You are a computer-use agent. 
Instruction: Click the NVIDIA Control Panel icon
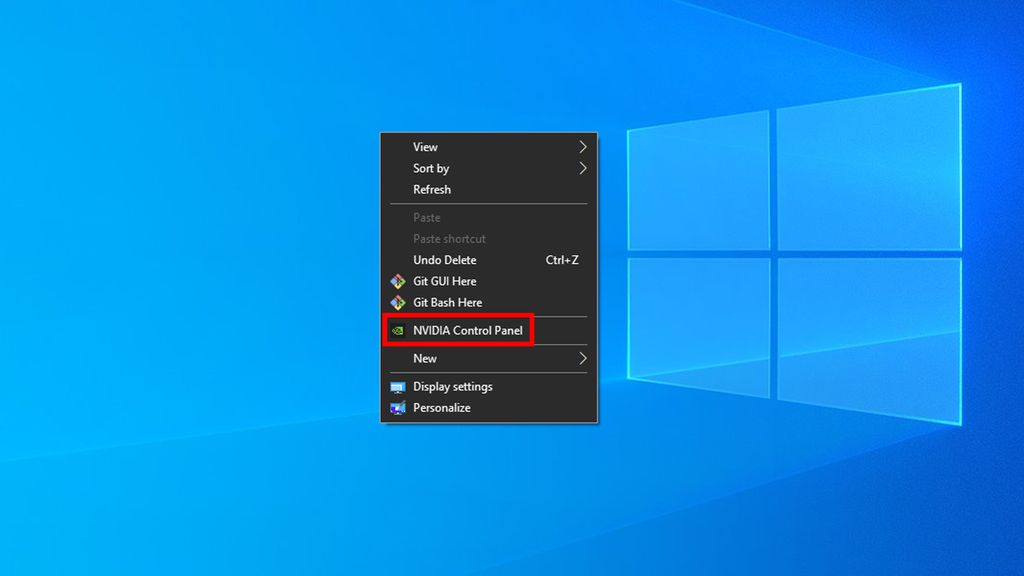point(399,330)
